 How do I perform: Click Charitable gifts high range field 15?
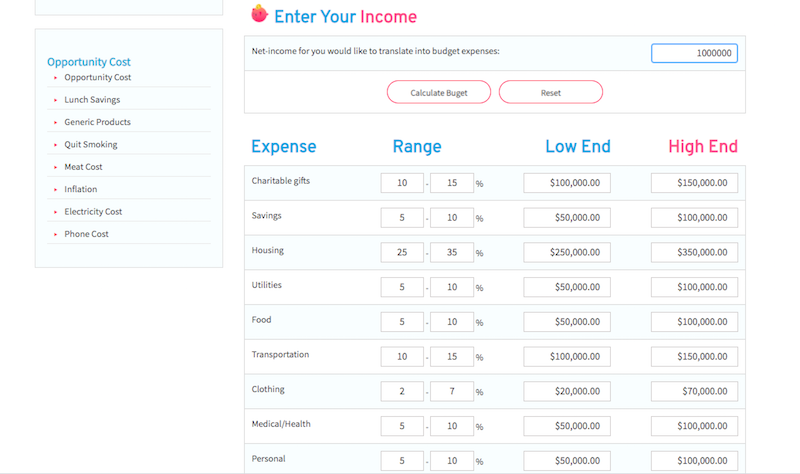coord(452,183)
